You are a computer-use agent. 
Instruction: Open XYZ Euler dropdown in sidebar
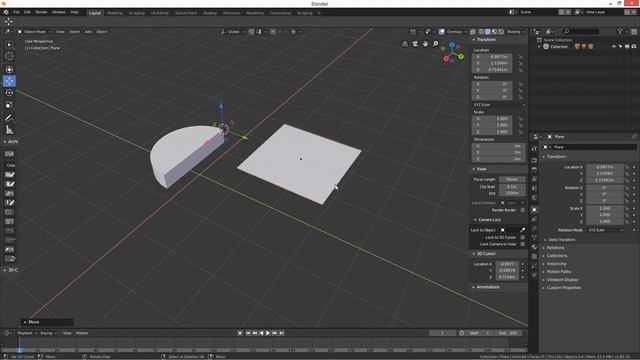(x=499, y=105)
